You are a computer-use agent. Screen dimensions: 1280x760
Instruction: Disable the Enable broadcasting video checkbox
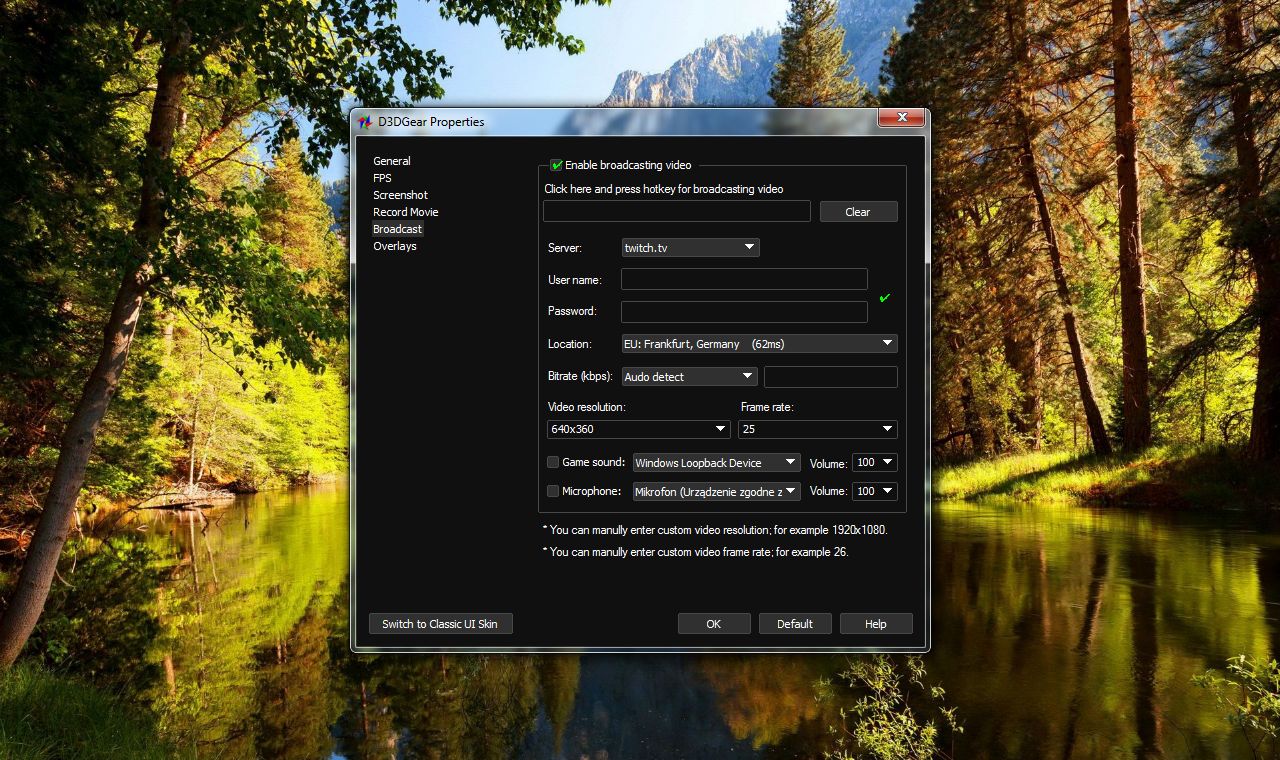pyautogui.click(x=557, y=165)
